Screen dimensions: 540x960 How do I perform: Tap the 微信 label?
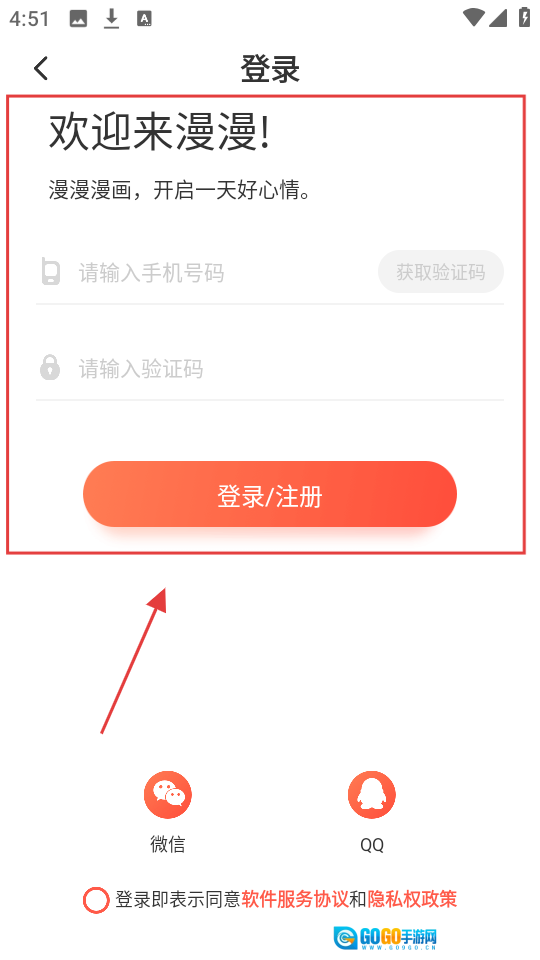168,844
